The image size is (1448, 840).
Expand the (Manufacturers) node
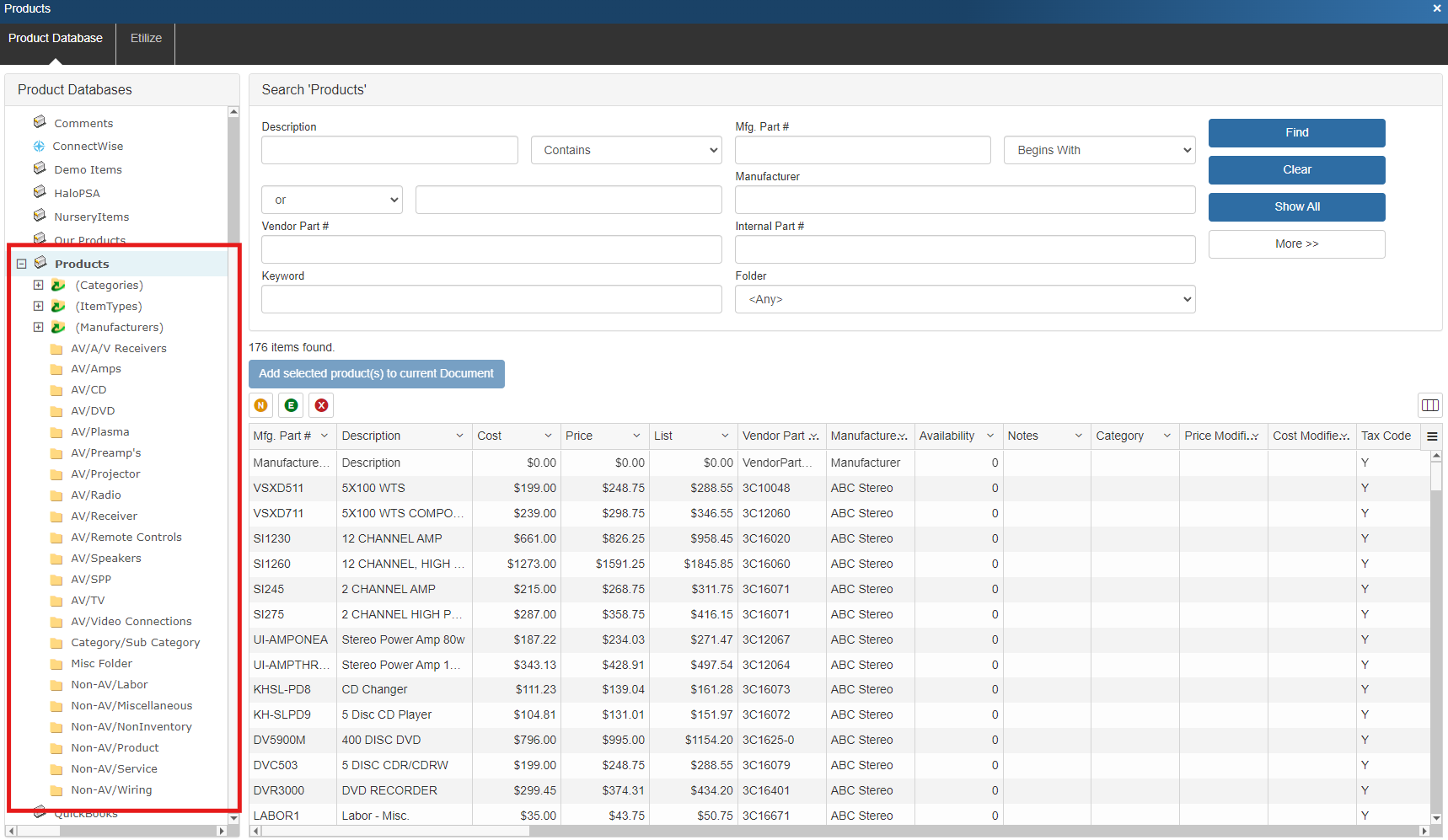[x=38, y=328]
